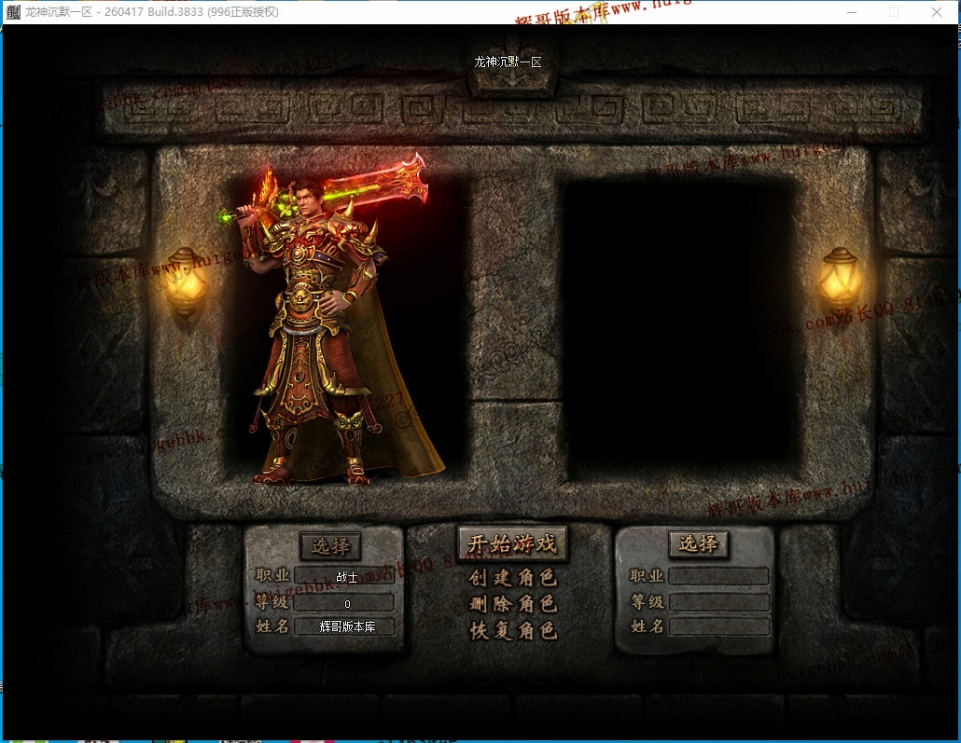Click the level value 0 field
The image size is (961, 743).
pos(344,603)
